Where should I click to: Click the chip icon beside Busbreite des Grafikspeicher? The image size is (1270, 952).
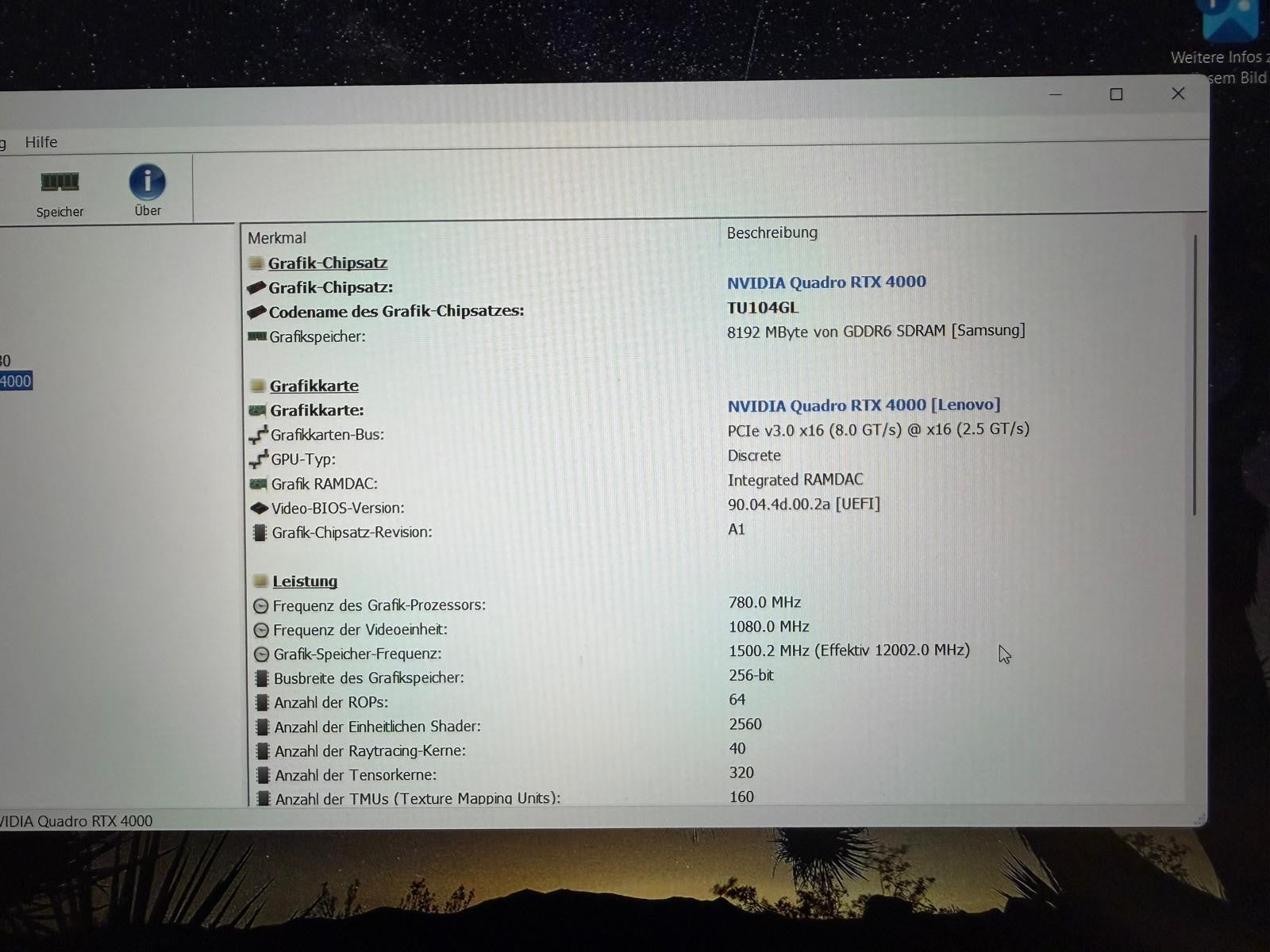coord(262,678)
